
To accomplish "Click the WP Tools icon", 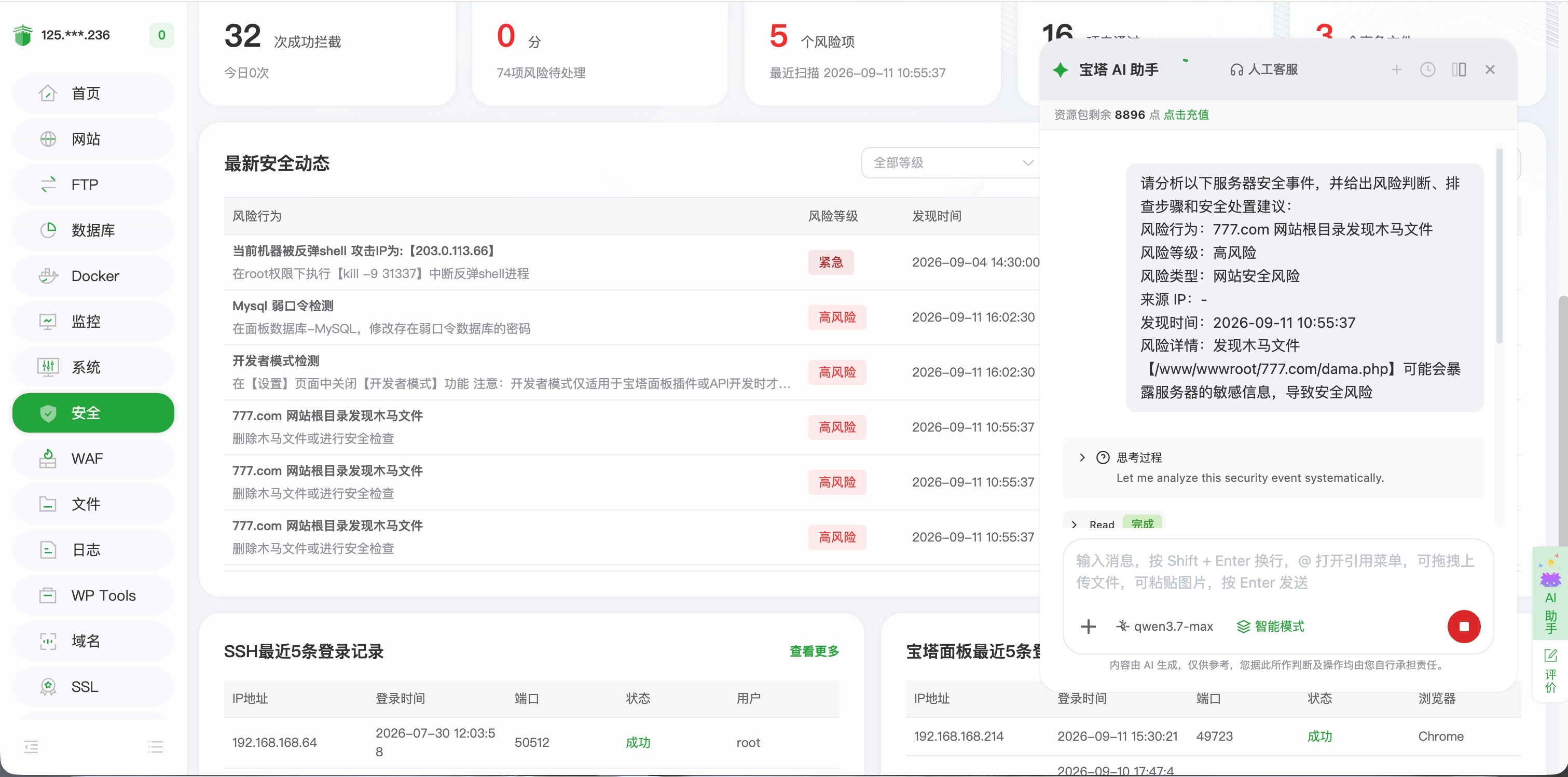I will tap(48, 595).
